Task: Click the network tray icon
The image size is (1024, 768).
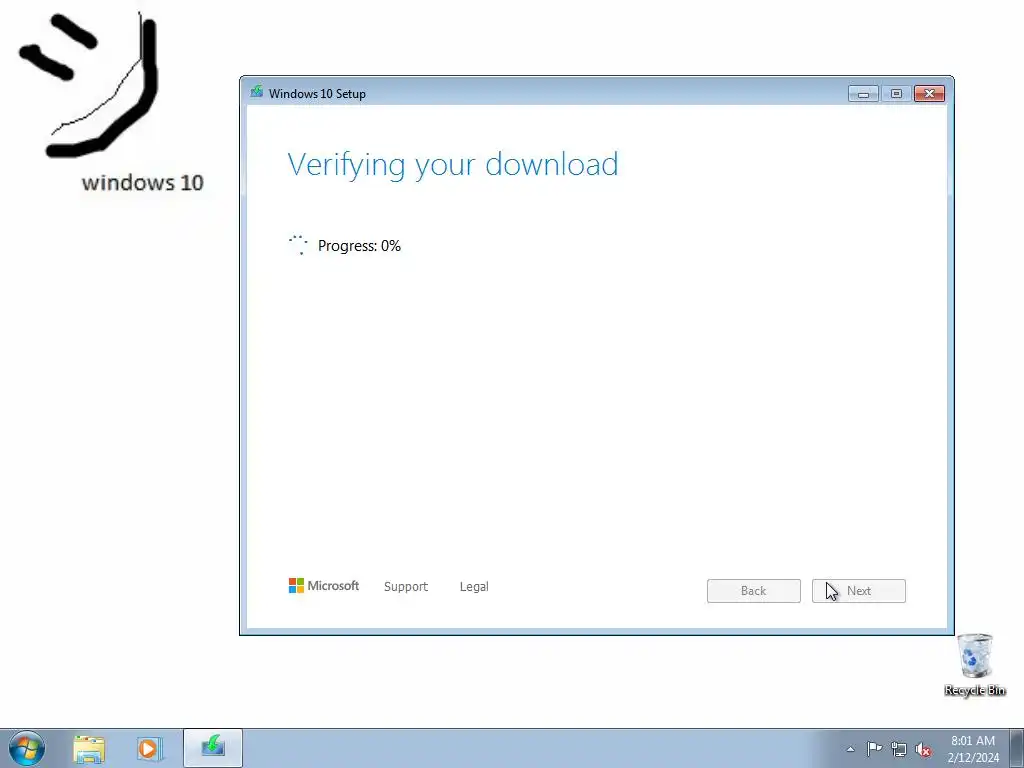Action: tap(899, 749)
